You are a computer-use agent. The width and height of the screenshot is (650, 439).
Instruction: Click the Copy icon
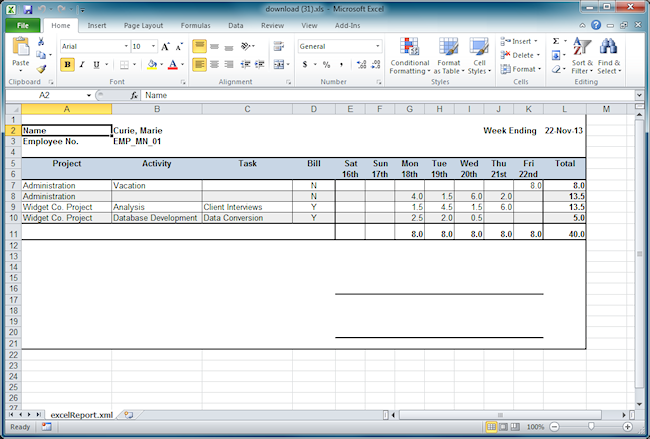[41, 55]
